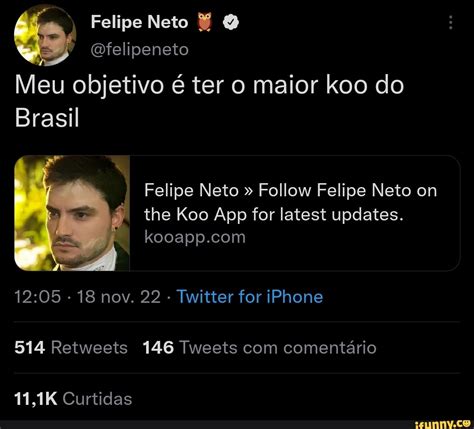Click the 18 nov. 22 date

119,296
